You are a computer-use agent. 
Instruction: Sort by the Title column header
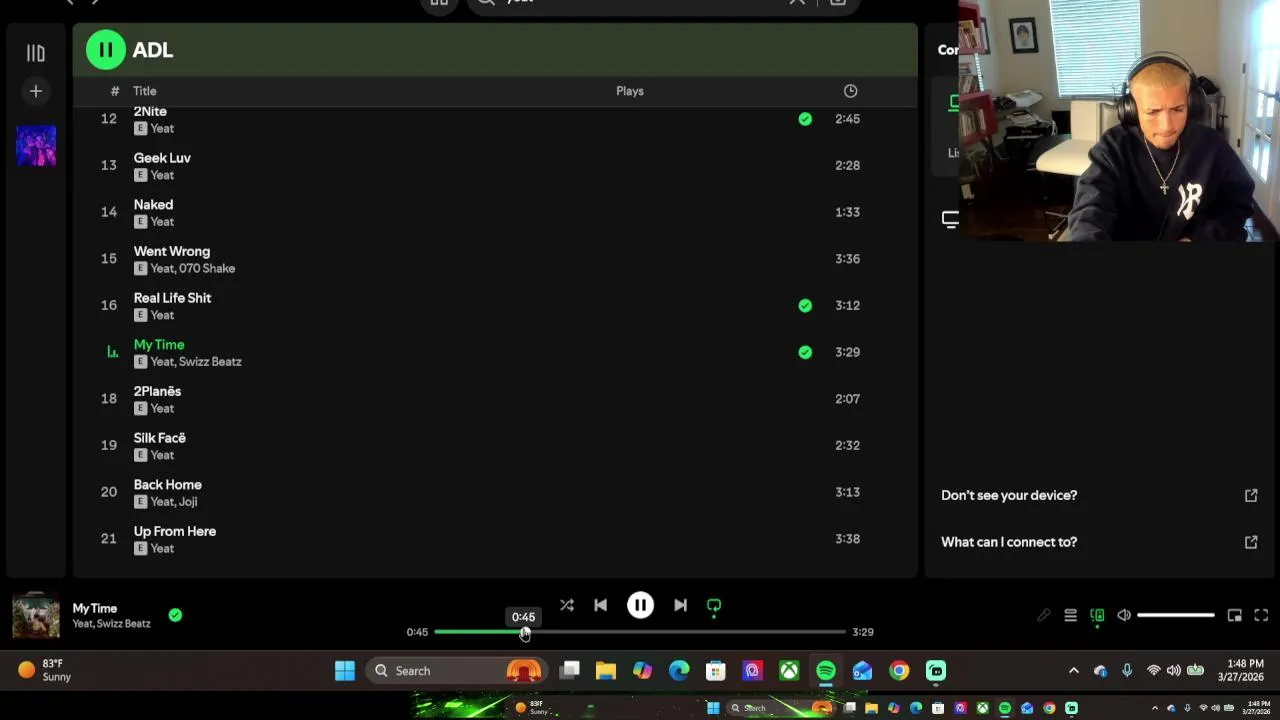click(x=145, y=91)
